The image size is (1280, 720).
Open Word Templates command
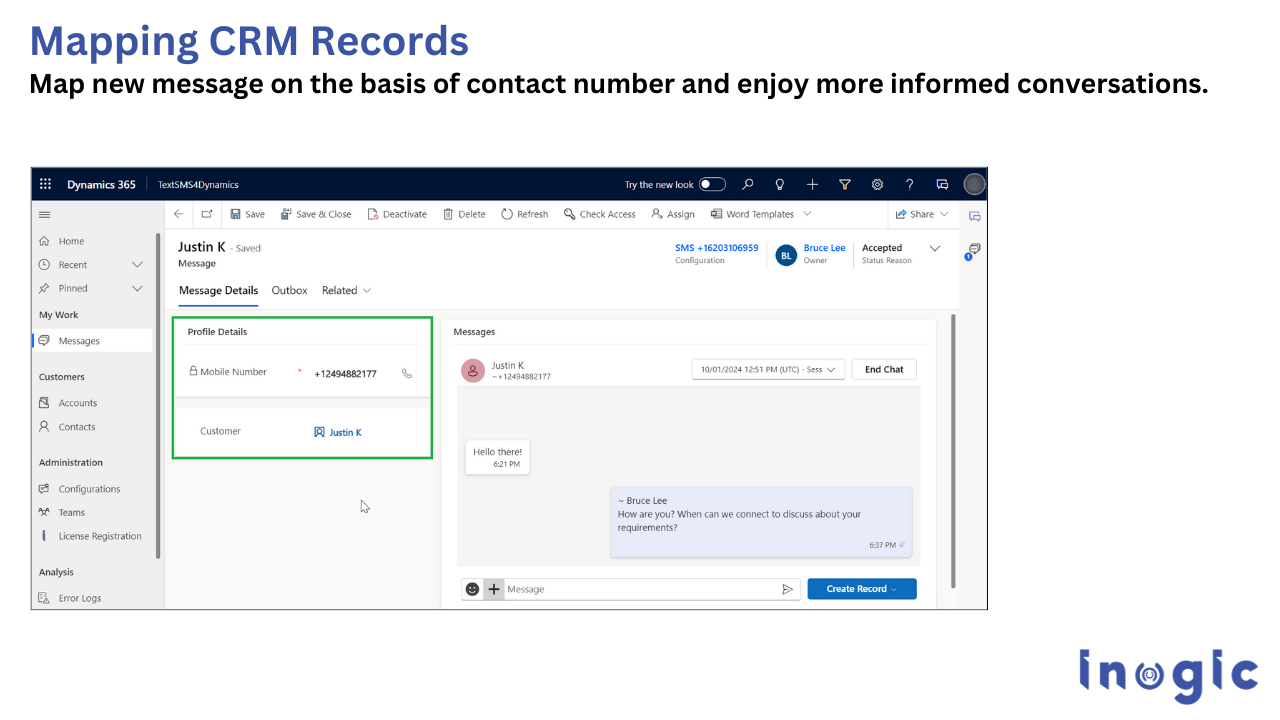[752, 214]
